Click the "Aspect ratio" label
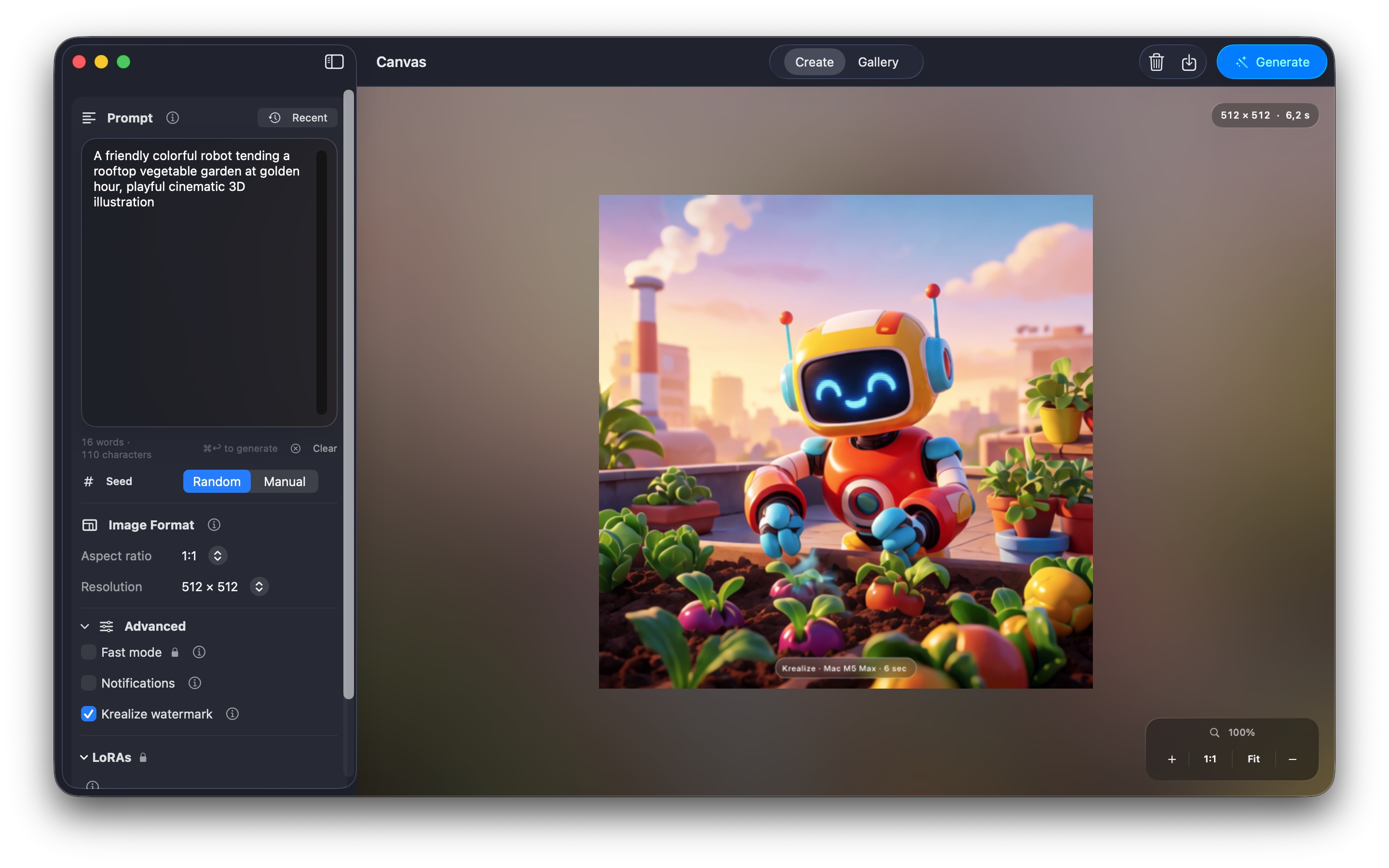Screen dimensions: 1389x868 117,556
